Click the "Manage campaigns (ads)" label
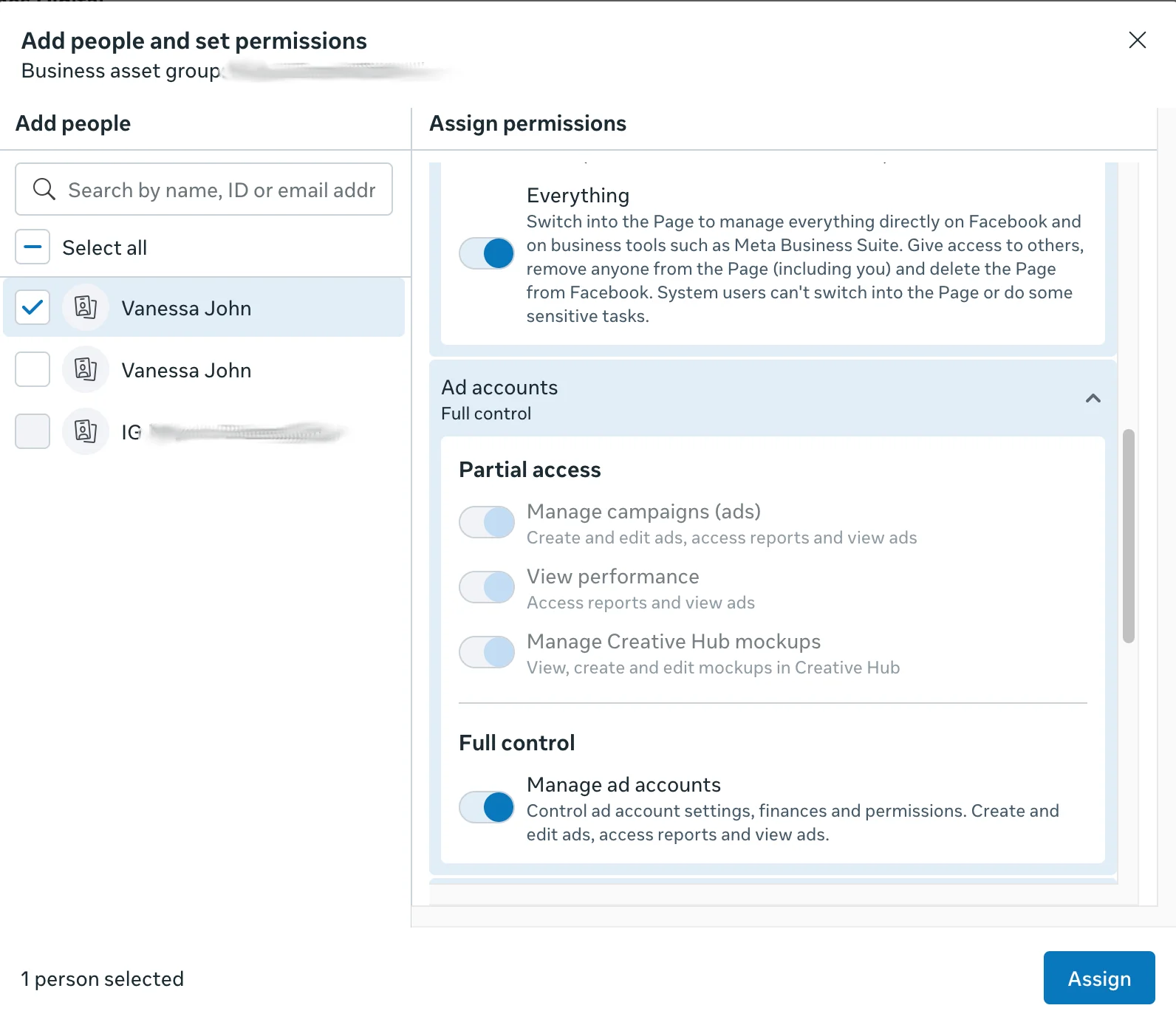The image size is (1176, 1025). (x=643, y=511)
